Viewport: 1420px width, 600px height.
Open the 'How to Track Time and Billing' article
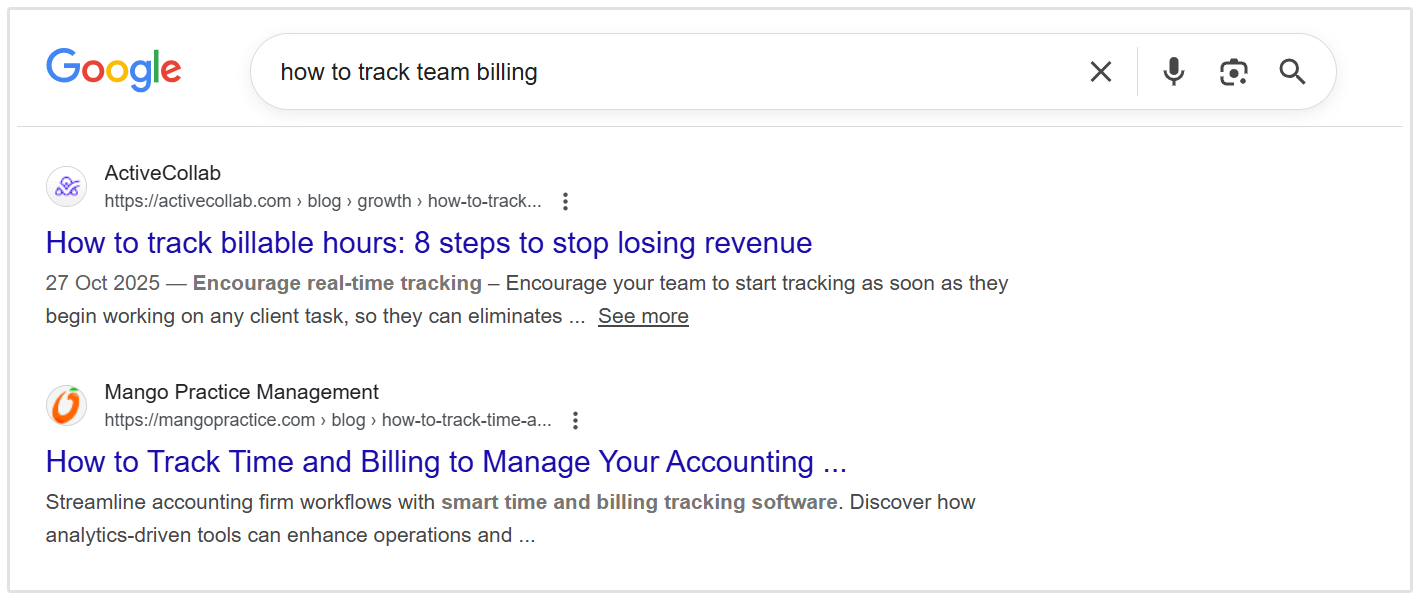pos(445,462)
